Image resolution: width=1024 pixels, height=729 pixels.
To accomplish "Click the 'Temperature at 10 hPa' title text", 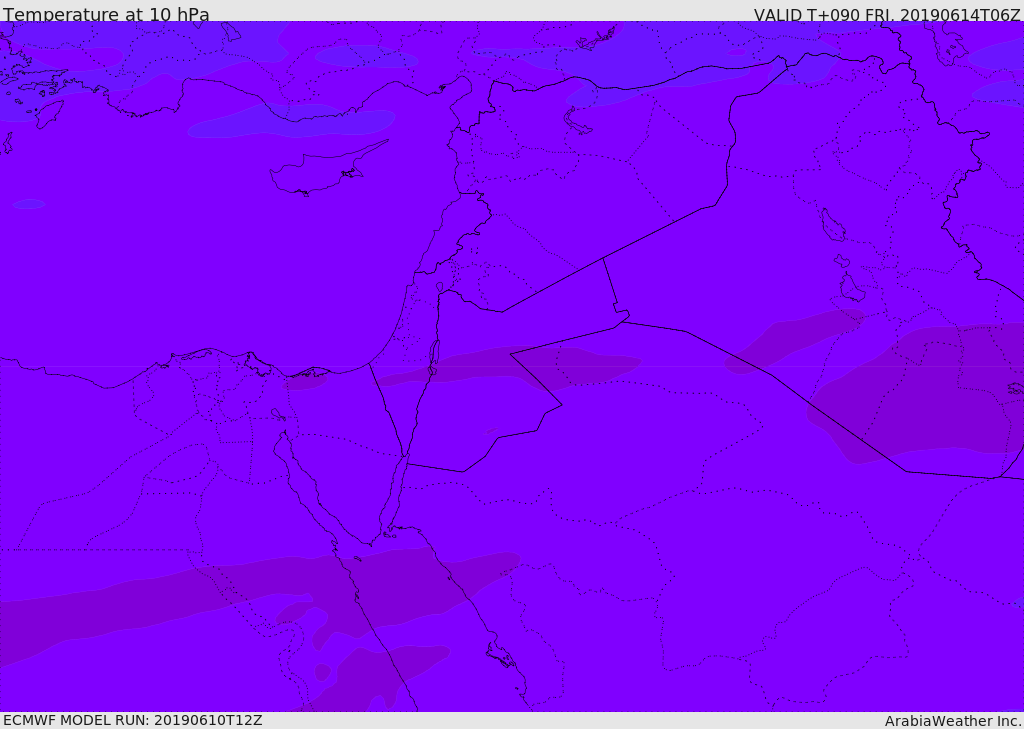I will (106, 14).
